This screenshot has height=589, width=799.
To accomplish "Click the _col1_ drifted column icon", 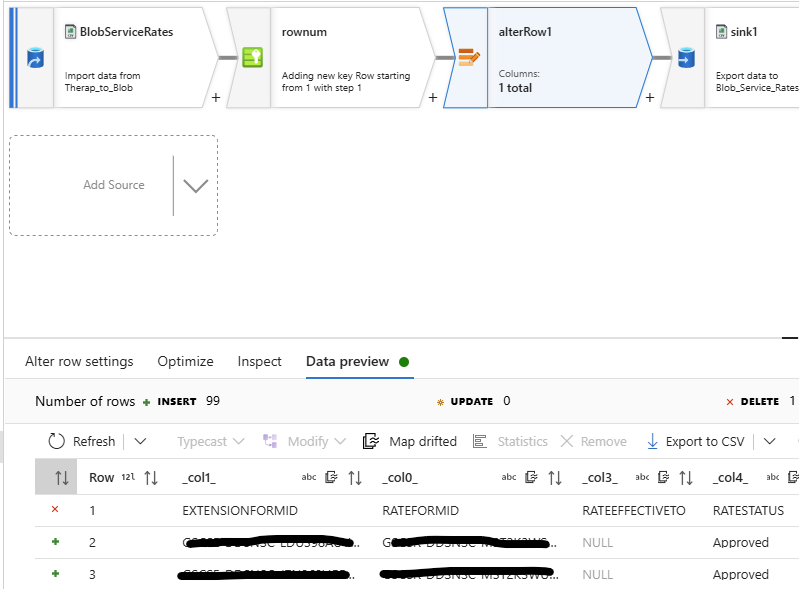I will [x=331, y=477].
